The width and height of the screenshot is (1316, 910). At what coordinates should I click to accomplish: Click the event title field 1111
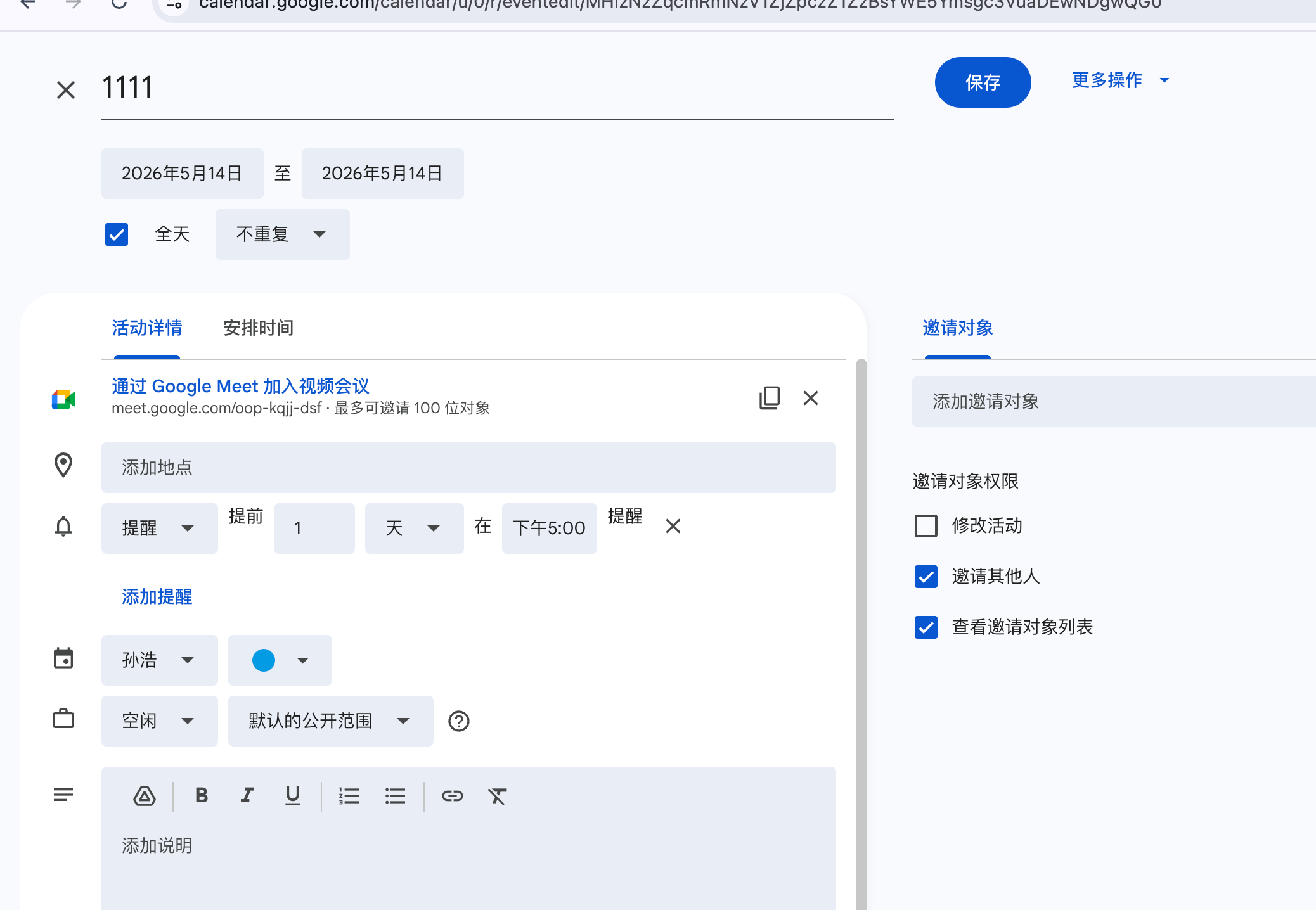pos(498,87)
